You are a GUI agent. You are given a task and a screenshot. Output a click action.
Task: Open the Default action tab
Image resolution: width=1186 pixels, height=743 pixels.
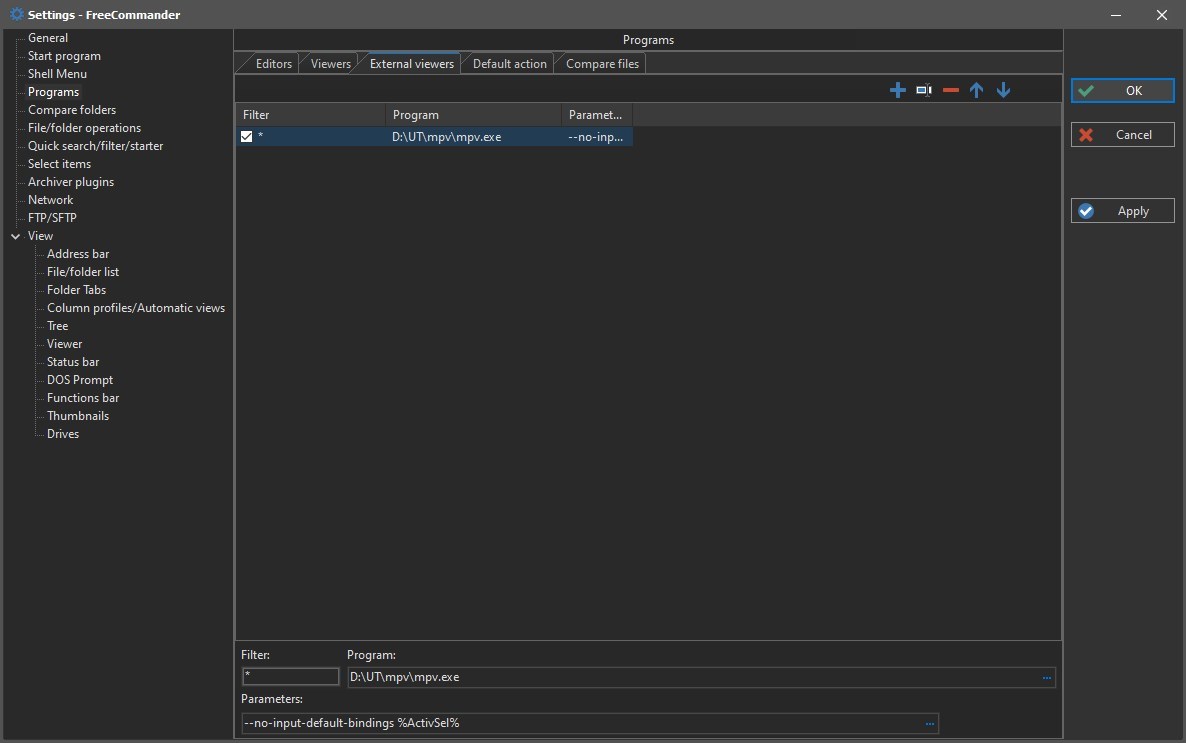click(509, 64)
